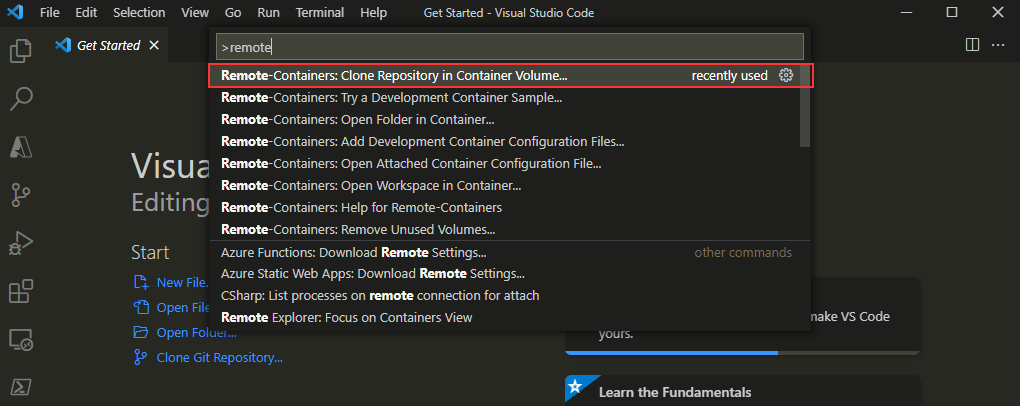Open the View menu
The image size is (1020, 406).
point(195,12)
